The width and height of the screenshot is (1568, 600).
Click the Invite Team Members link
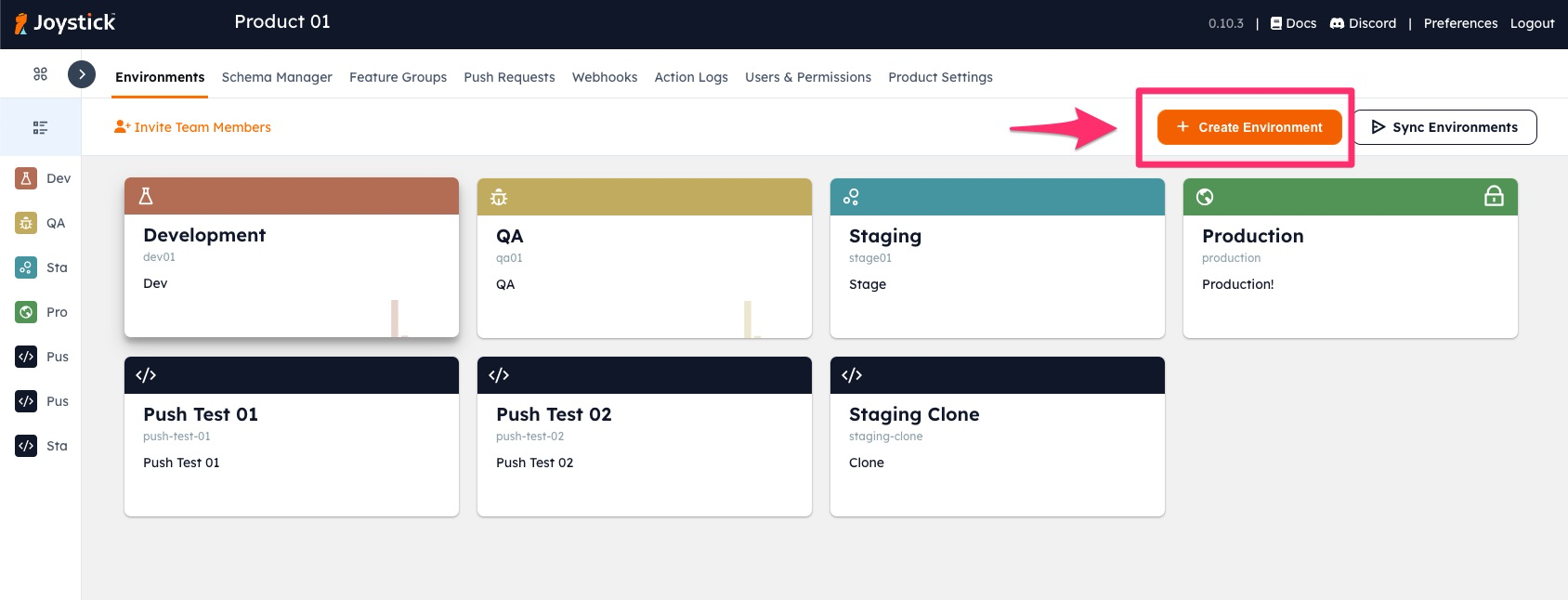[203, 127]
